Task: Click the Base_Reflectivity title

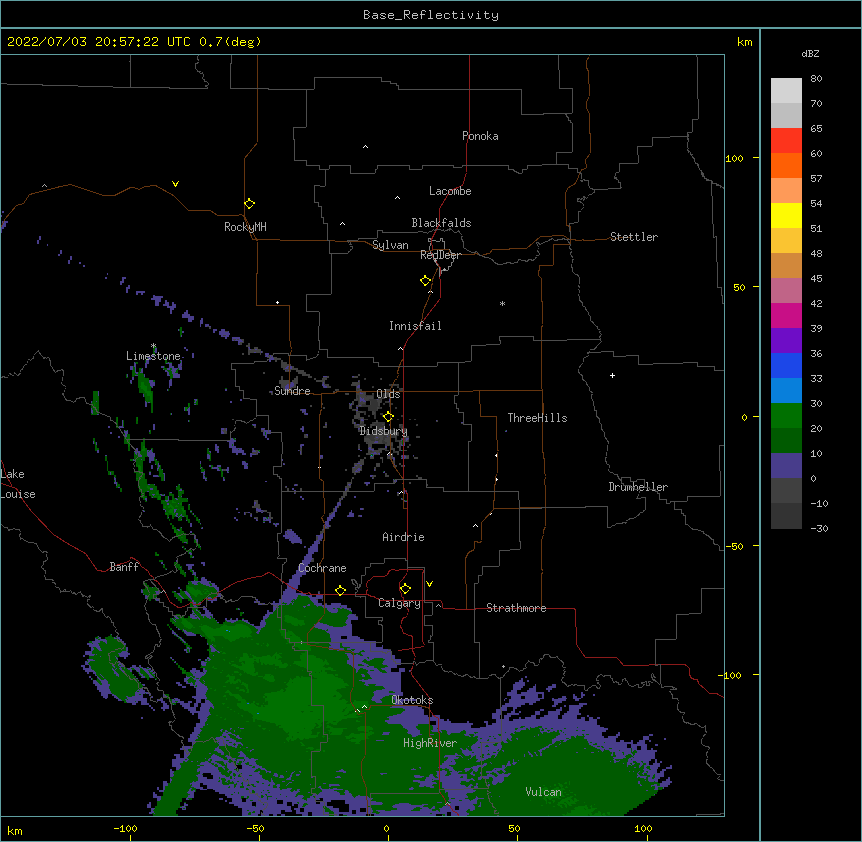Action: point(431,15)
